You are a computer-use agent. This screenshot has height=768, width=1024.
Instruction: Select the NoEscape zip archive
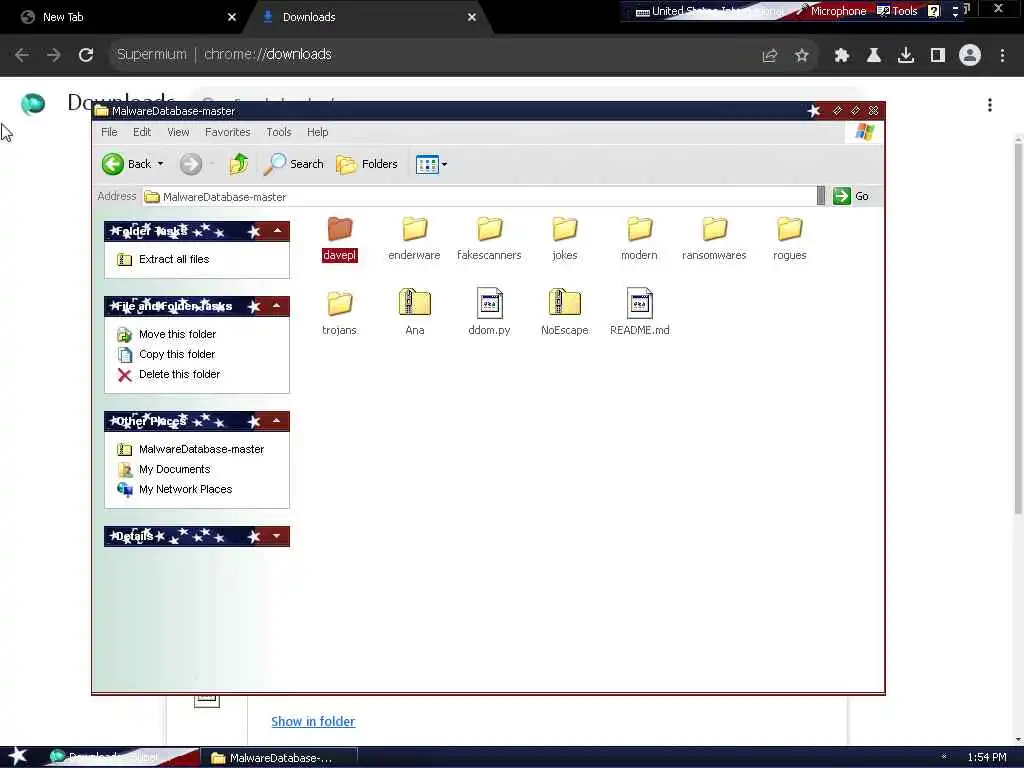(565, 313)
